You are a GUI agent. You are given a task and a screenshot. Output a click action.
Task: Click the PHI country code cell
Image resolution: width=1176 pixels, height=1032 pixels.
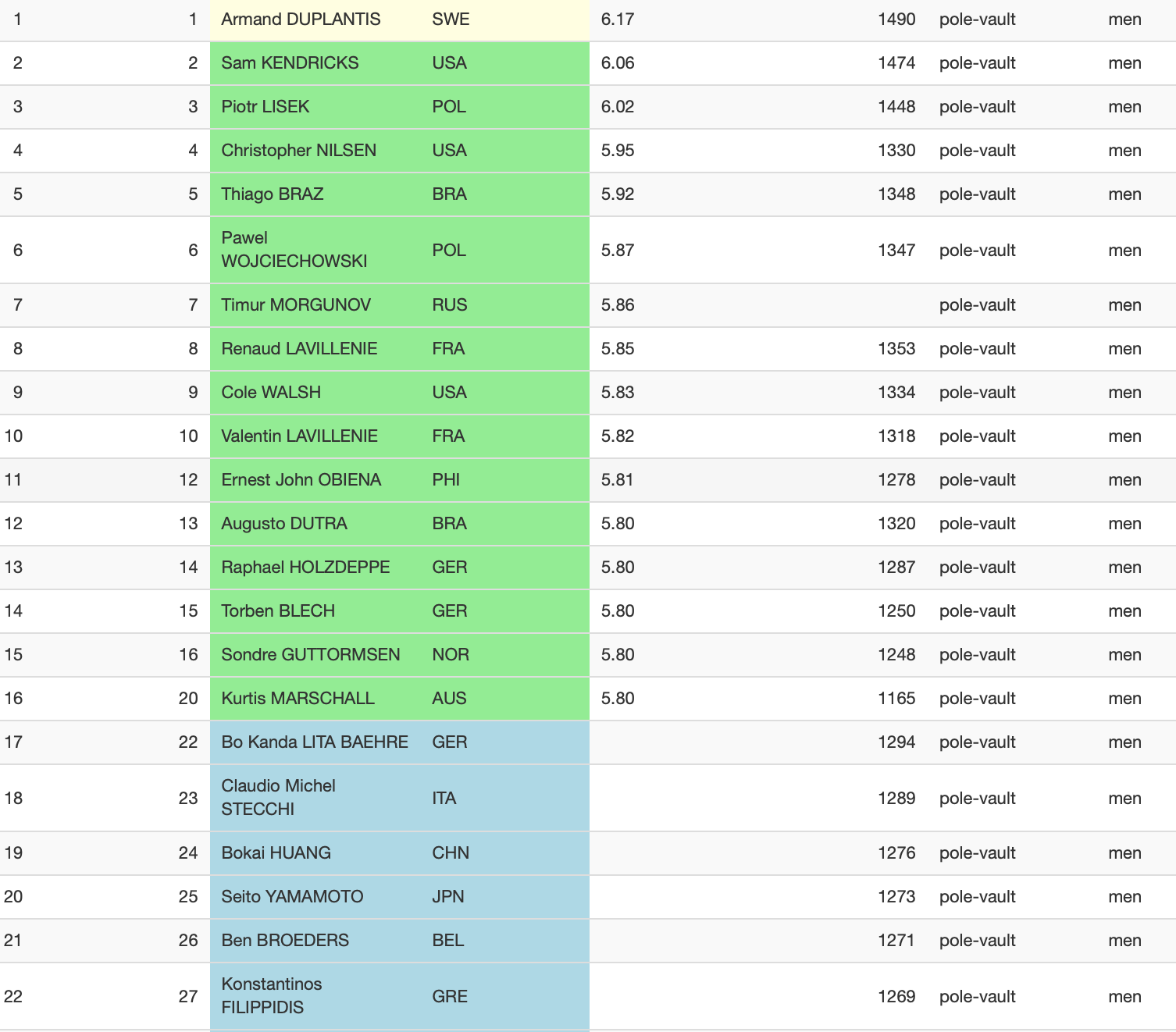point(446,480)
